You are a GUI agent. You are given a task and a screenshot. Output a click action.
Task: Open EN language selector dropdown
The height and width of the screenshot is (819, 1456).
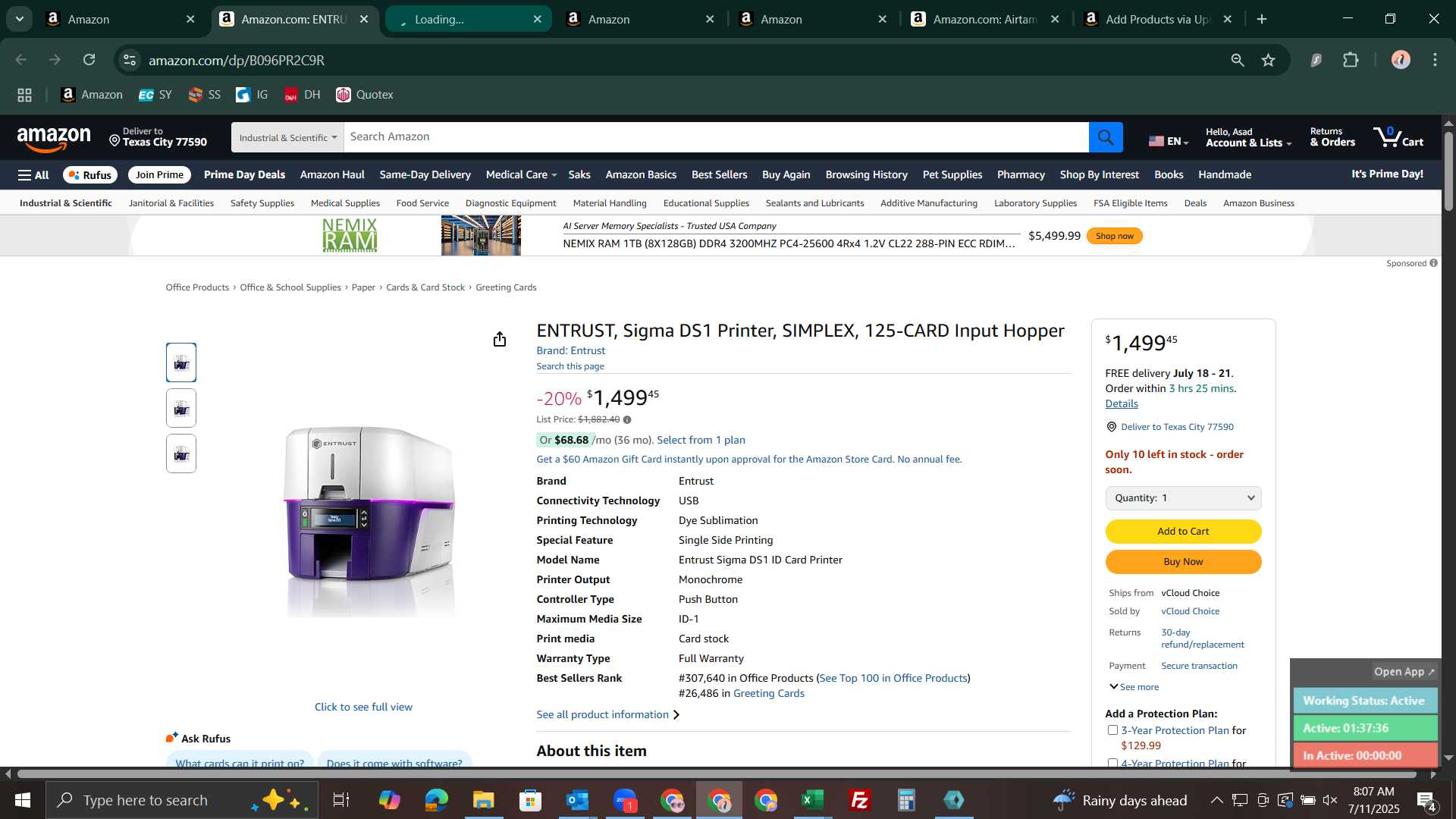coord(1169,141)
